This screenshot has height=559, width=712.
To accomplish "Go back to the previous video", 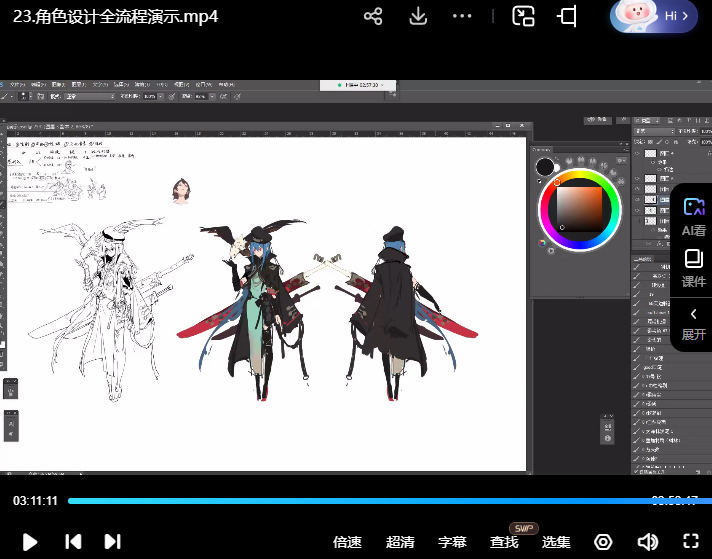I will pos(73,542).
